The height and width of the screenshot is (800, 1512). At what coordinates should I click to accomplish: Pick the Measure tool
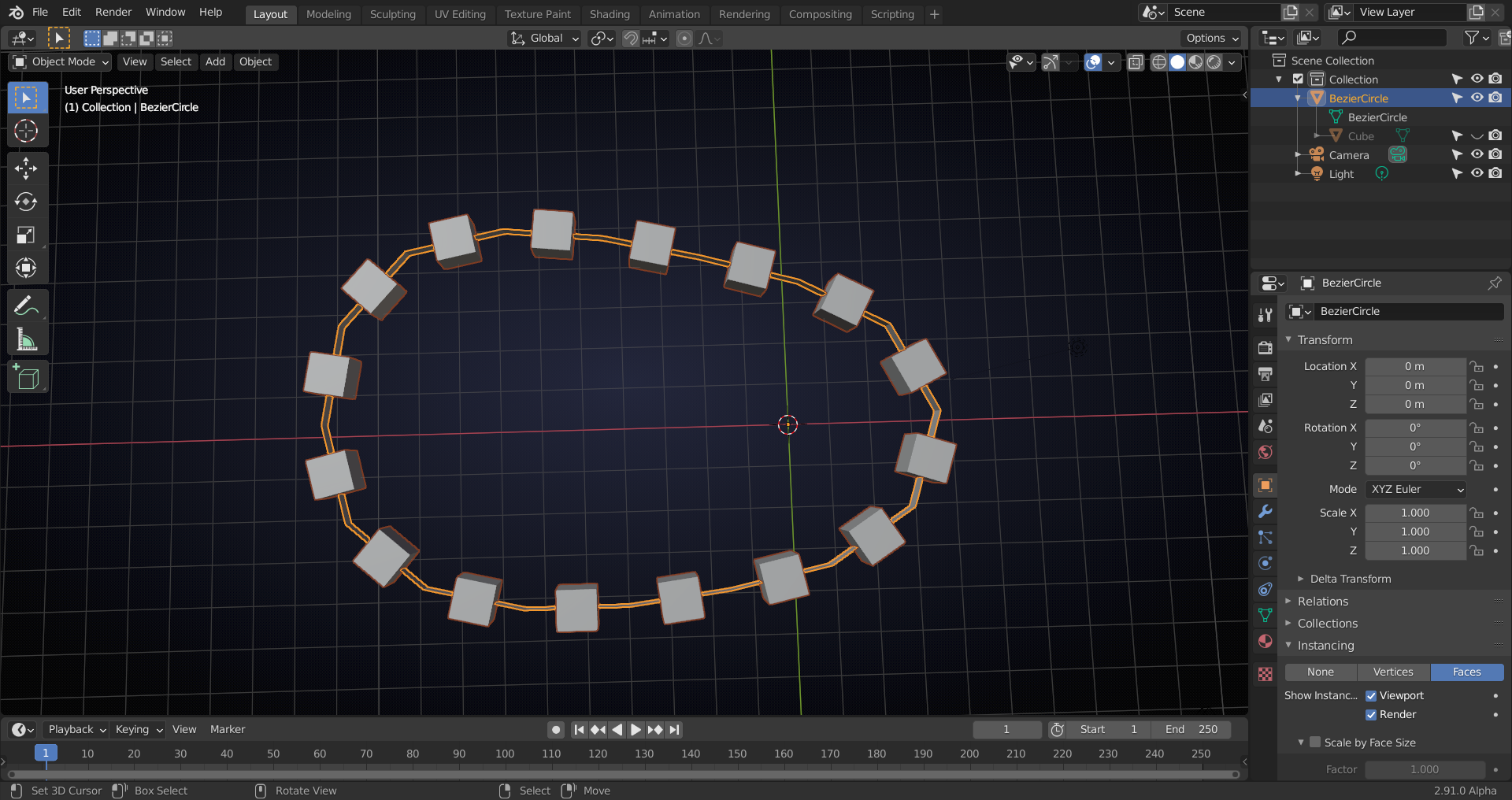[x=26, y=340]
